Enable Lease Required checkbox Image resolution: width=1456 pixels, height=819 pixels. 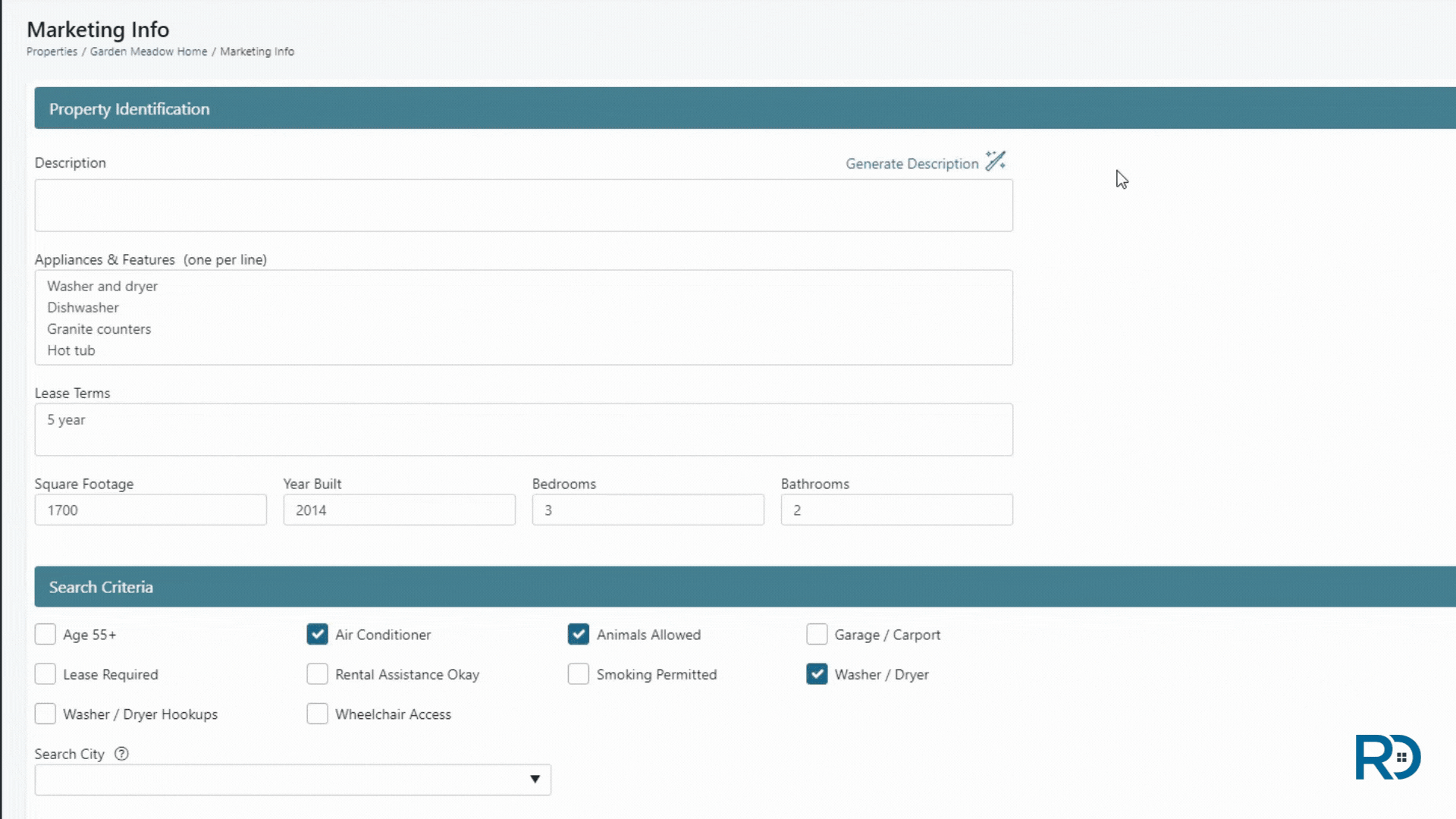point(45,674)
